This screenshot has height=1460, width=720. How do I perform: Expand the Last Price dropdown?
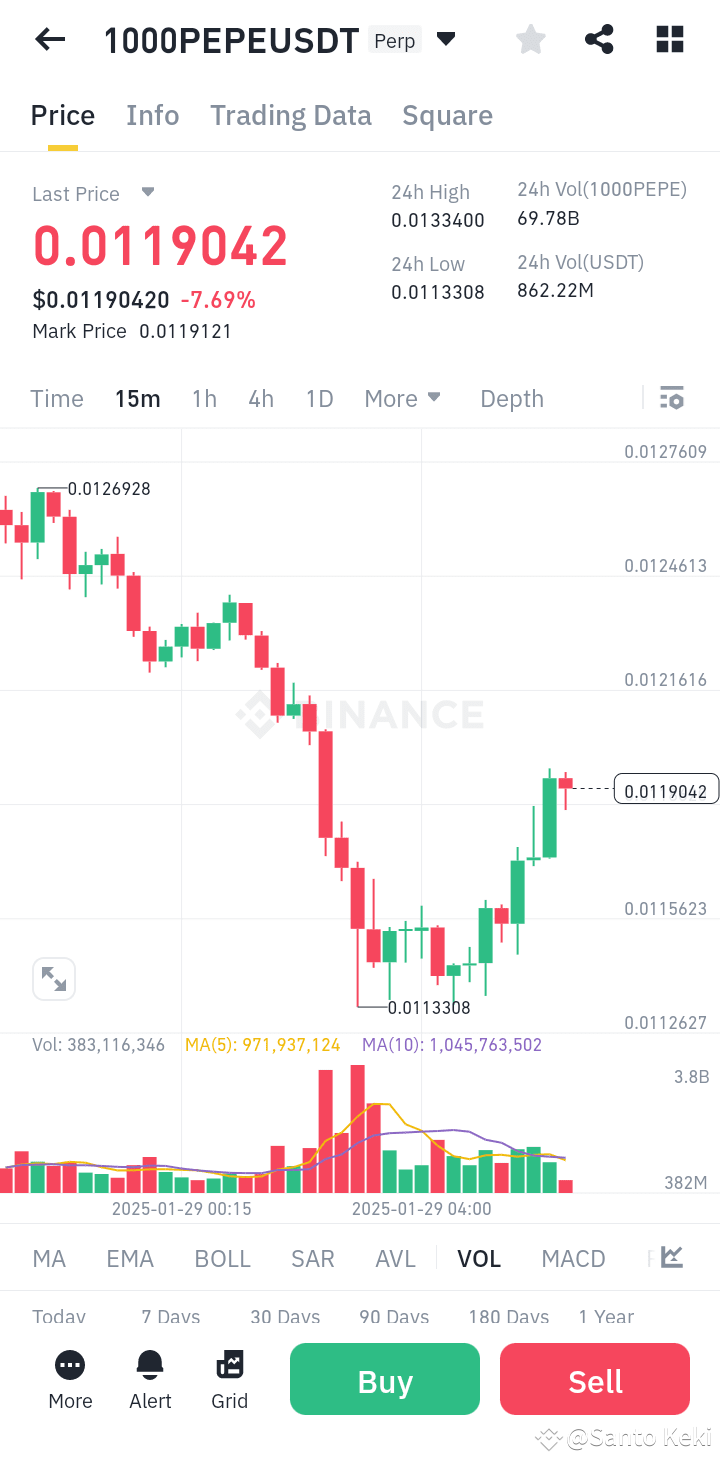pyautogui.click(x=148, y=193)
